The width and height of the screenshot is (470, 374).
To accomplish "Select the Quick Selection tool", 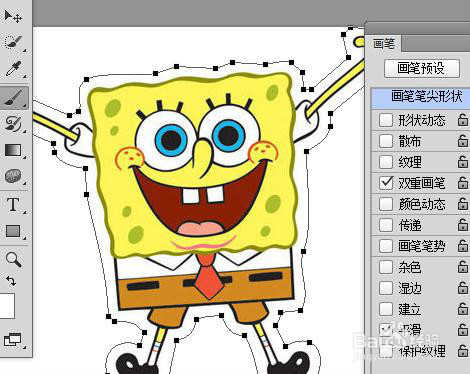I will click(13, 42).
